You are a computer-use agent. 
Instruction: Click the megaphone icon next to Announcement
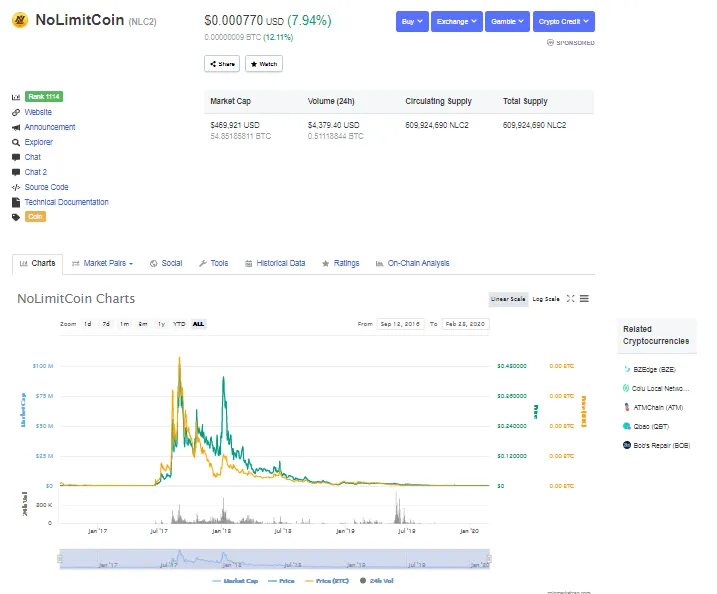[x=16, y=127]
